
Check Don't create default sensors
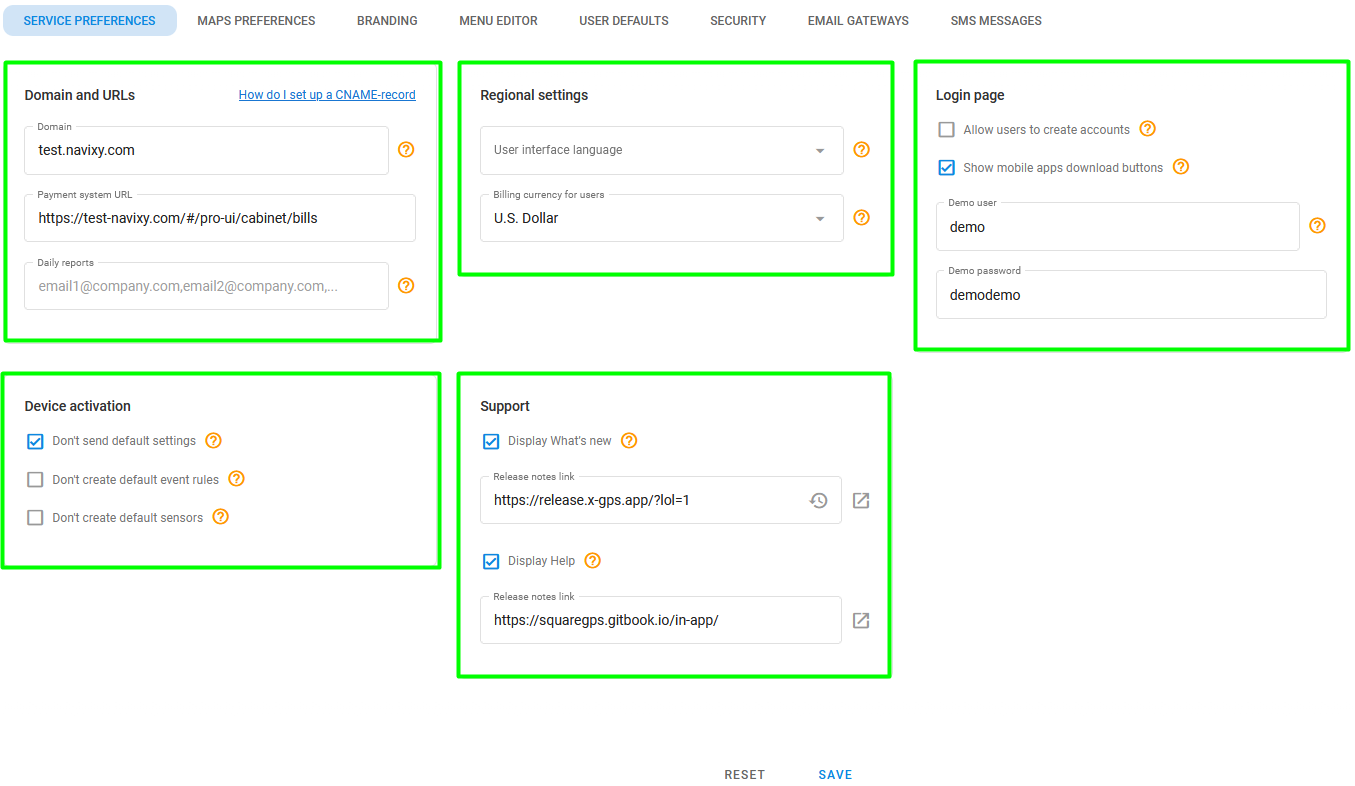pyautogui.click(x=35, y=518)
